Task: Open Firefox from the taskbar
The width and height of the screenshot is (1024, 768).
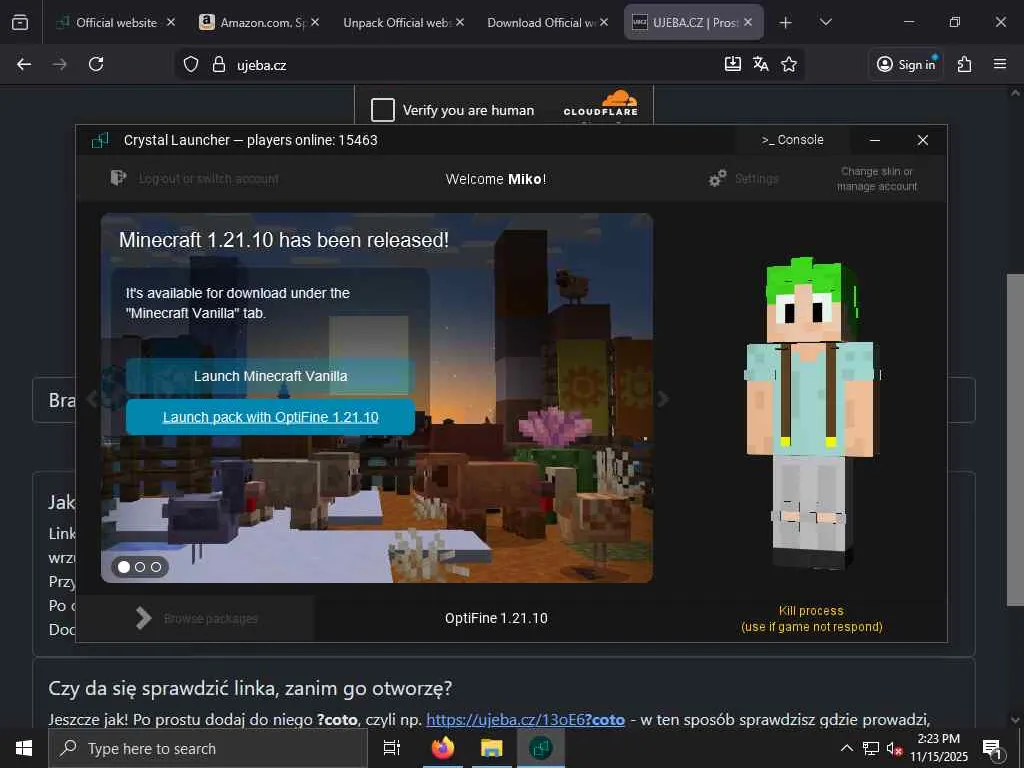Action: tap(443, 748)
